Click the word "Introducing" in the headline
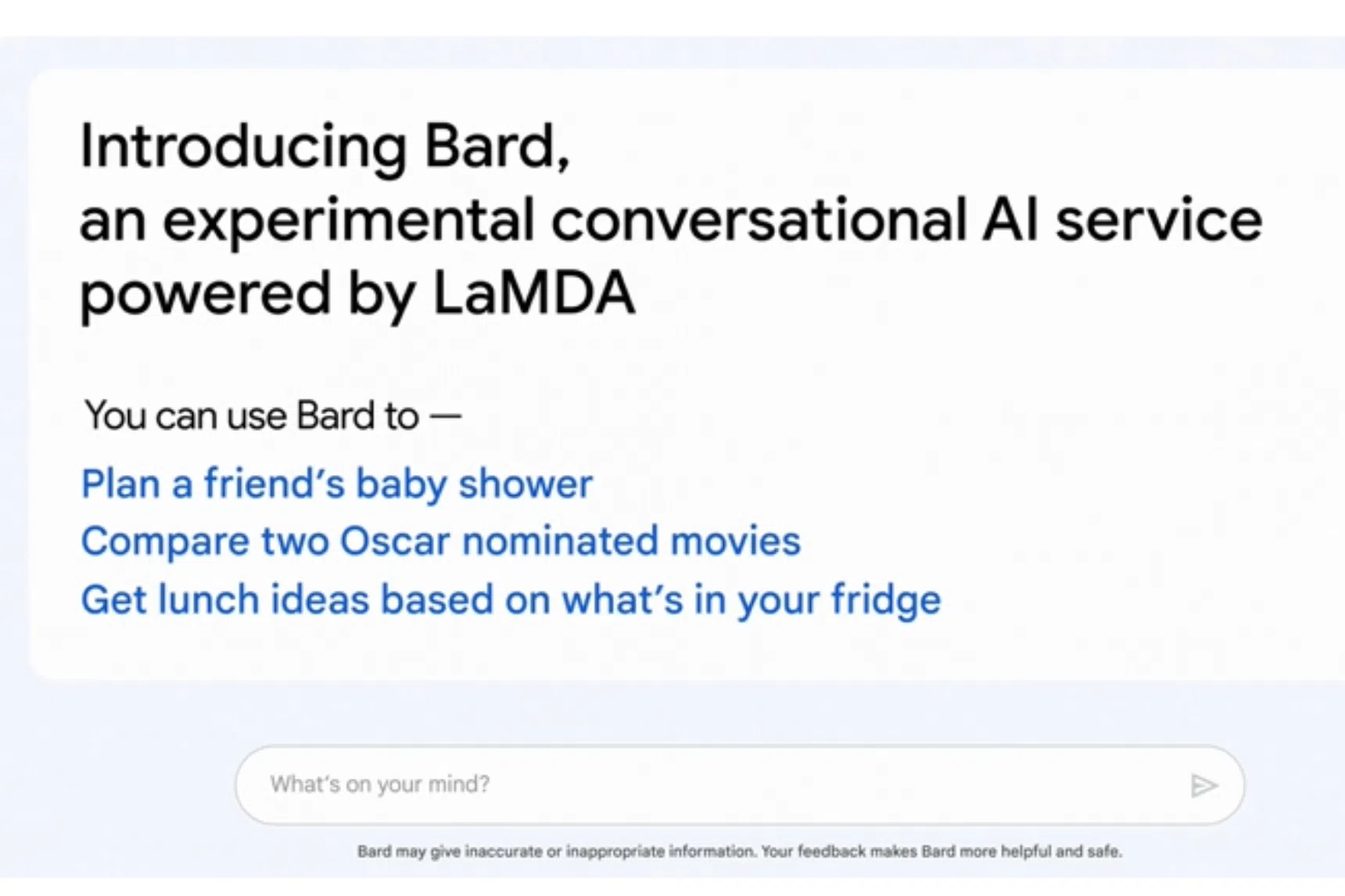 pos(243,146)
